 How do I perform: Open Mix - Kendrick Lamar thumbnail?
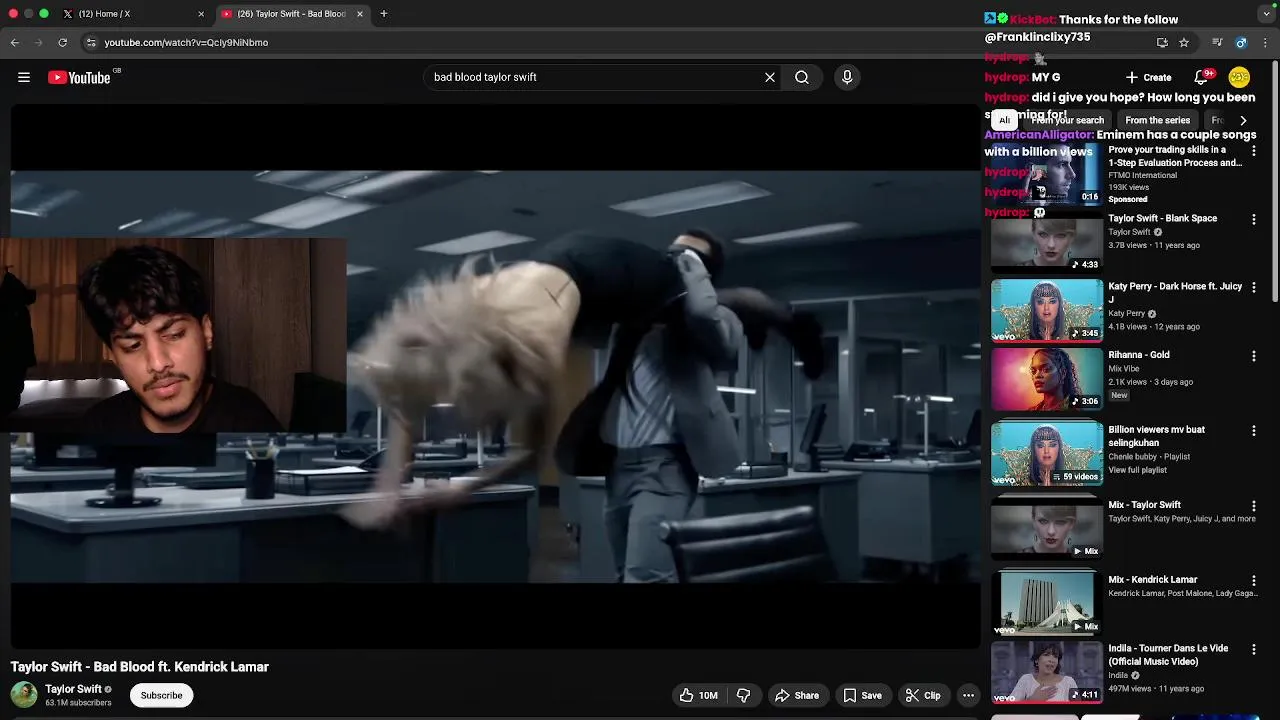(1046, 603)
